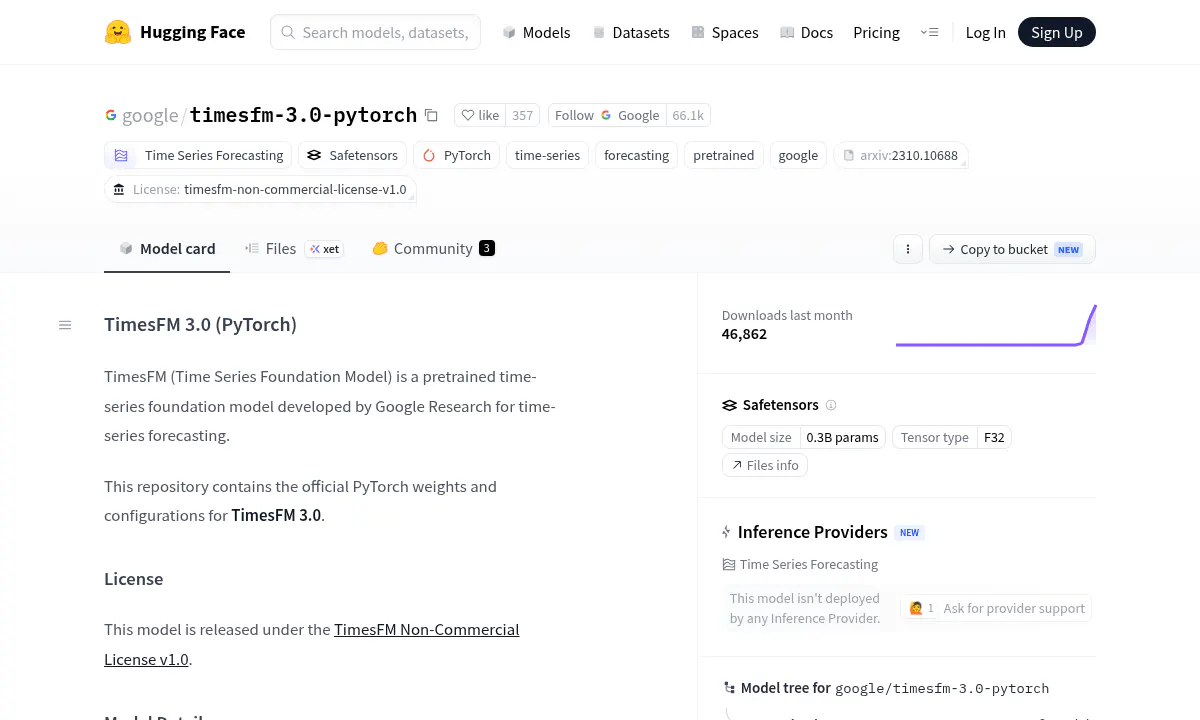Click the Community count badge 3
1200x720 pixels.
coord(487,248)
